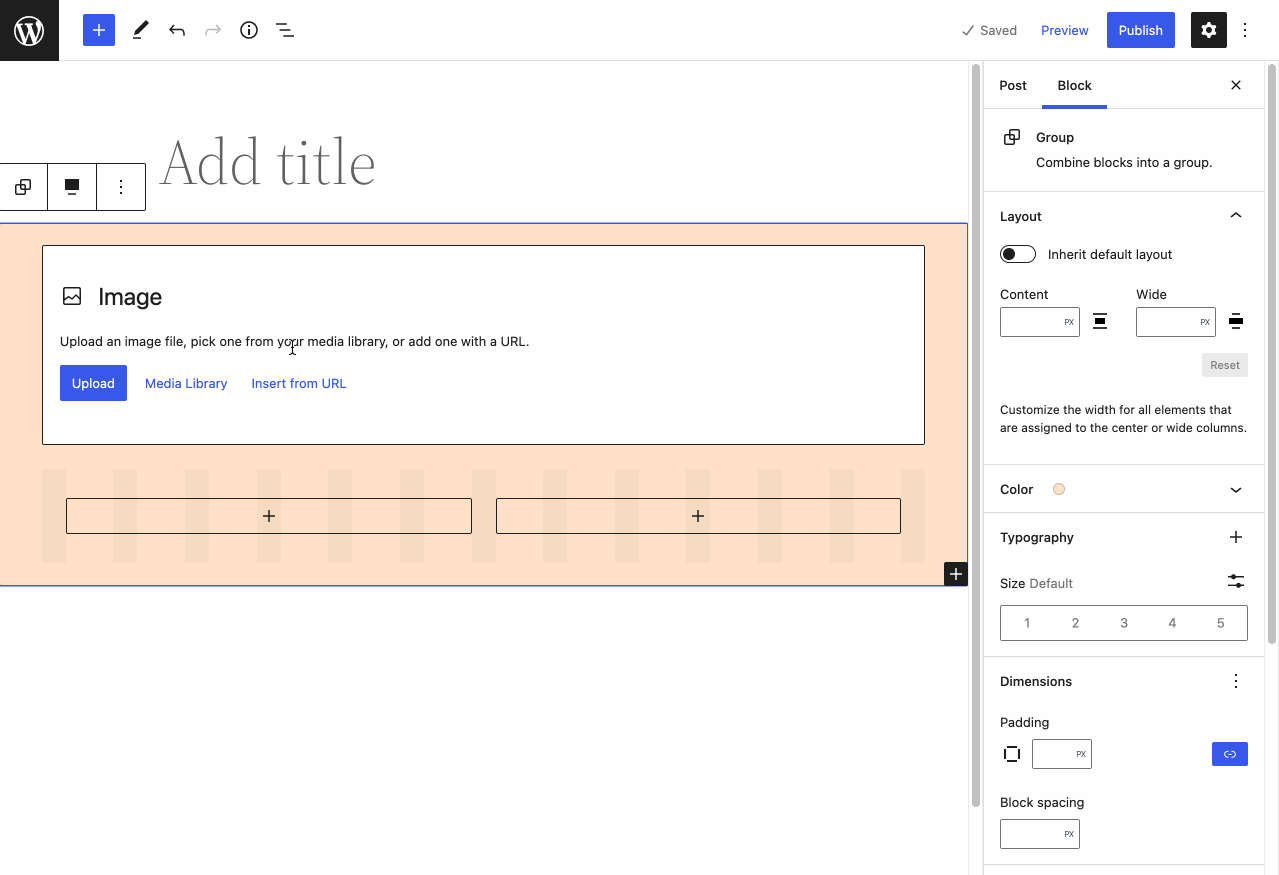
Task: Click the Publish button
Action: pyautogui.click(x=1140, y=30)
